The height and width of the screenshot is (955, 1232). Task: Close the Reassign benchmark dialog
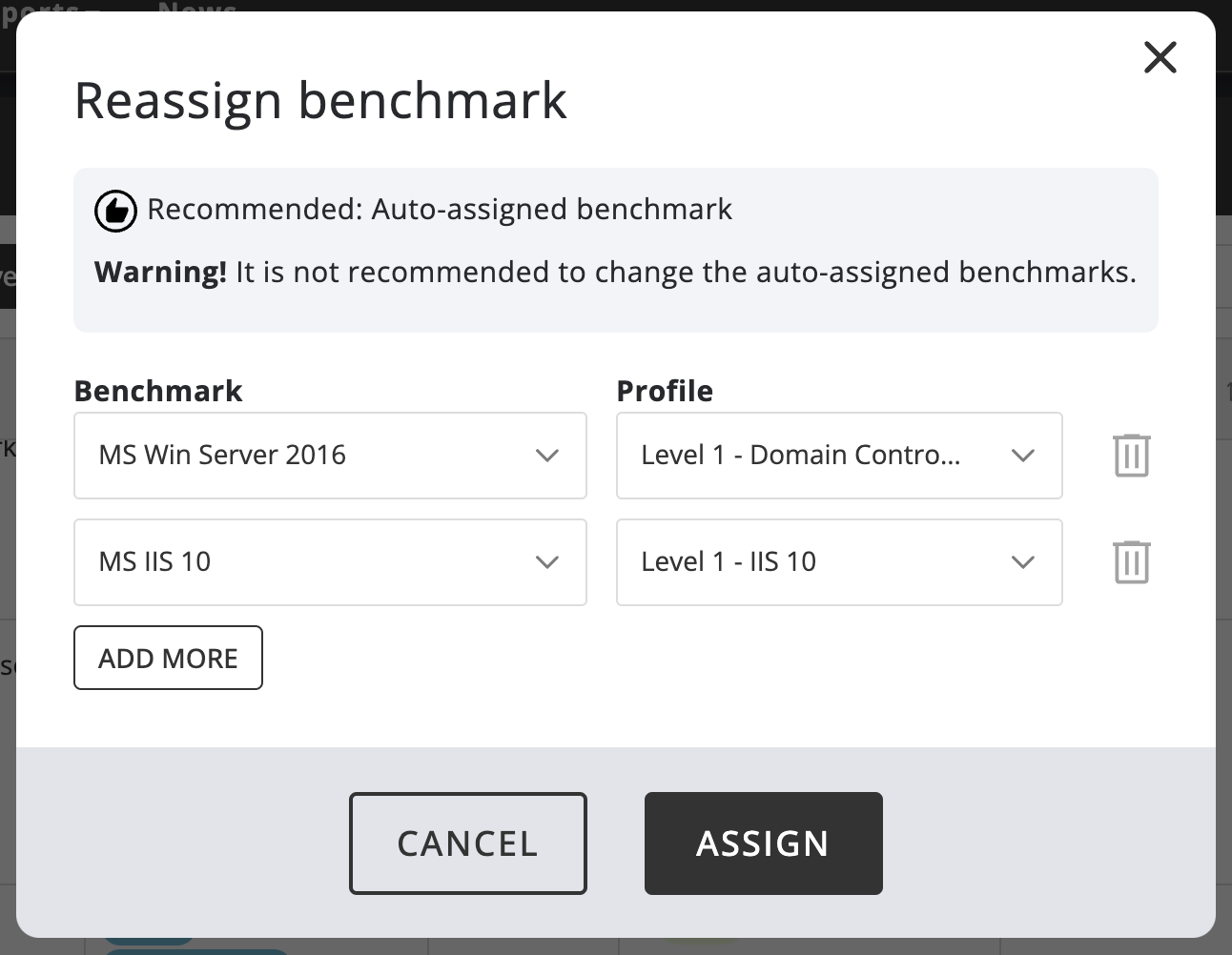(1160, 57)
